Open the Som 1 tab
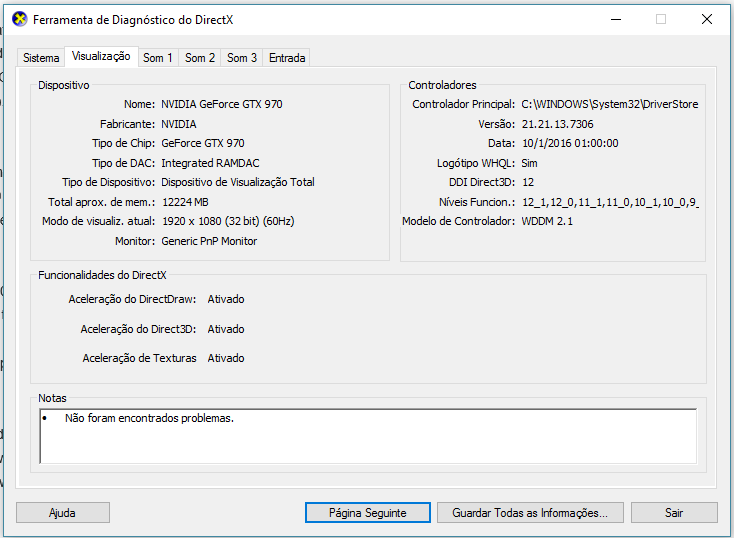 tap(158, 58)
